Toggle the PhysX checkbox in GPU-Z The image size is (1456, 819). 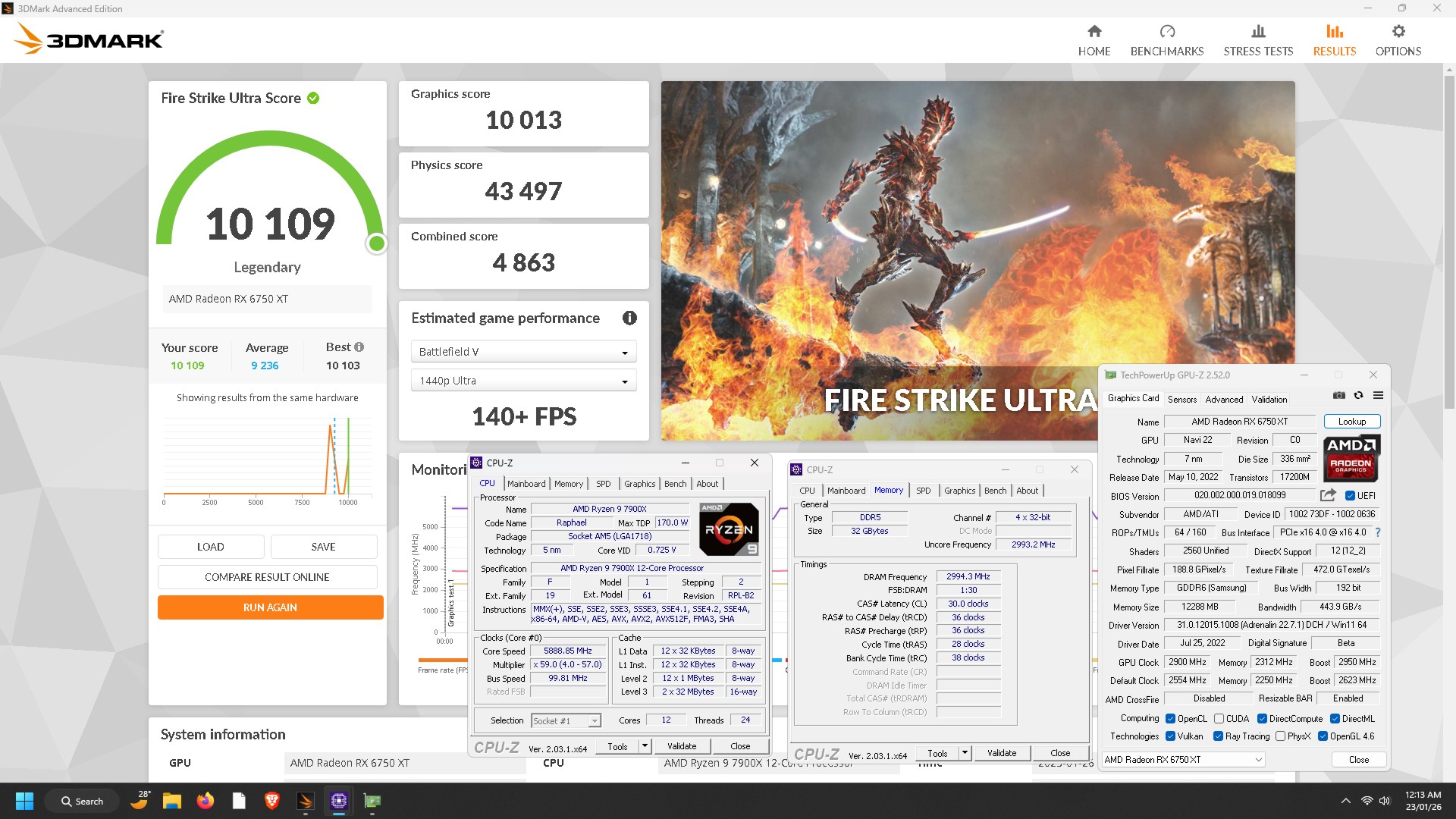pos(1280,736)
